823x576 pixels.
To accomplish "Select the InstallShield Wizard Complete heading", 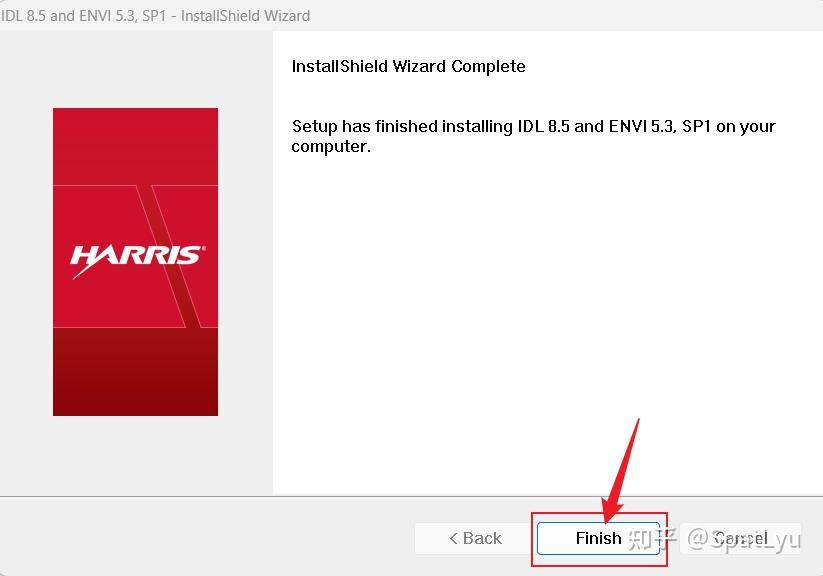I will (408, 66).
